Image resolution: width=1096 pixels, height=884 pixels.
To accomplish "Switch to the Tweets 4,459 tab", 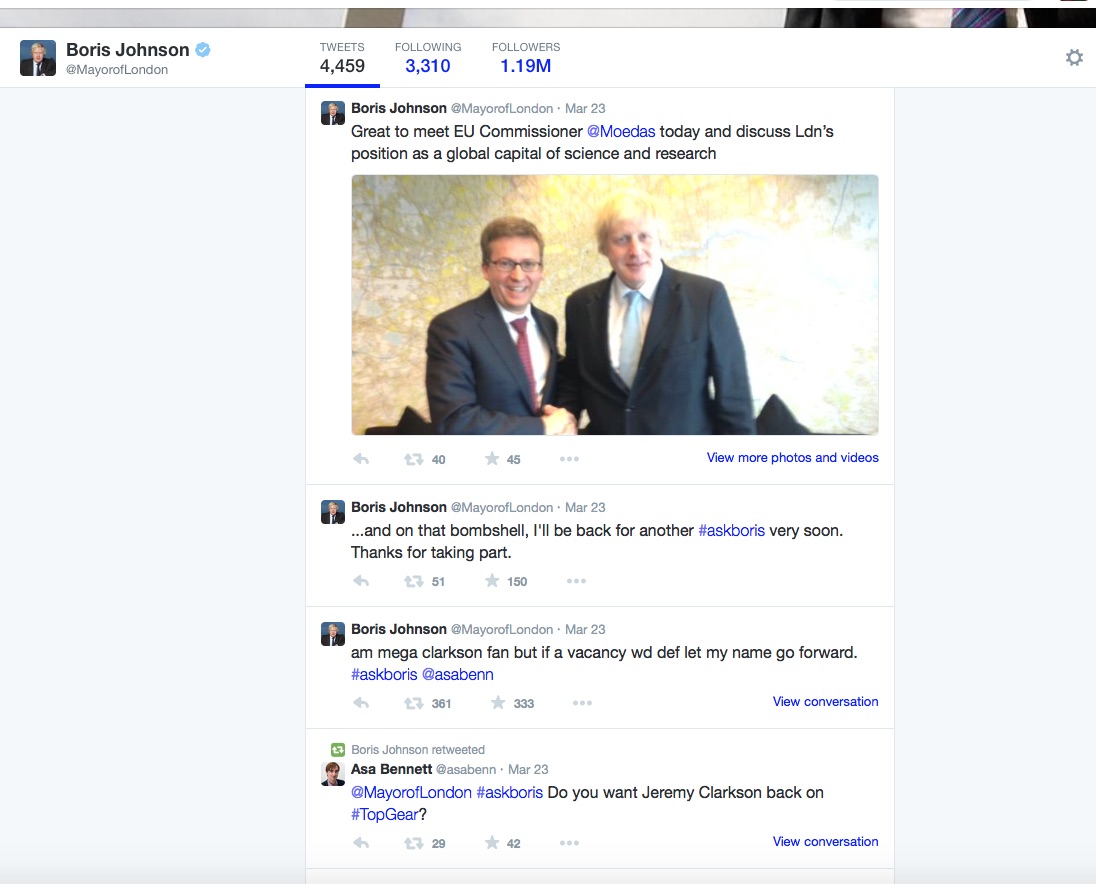I will (x=342, y=59).
